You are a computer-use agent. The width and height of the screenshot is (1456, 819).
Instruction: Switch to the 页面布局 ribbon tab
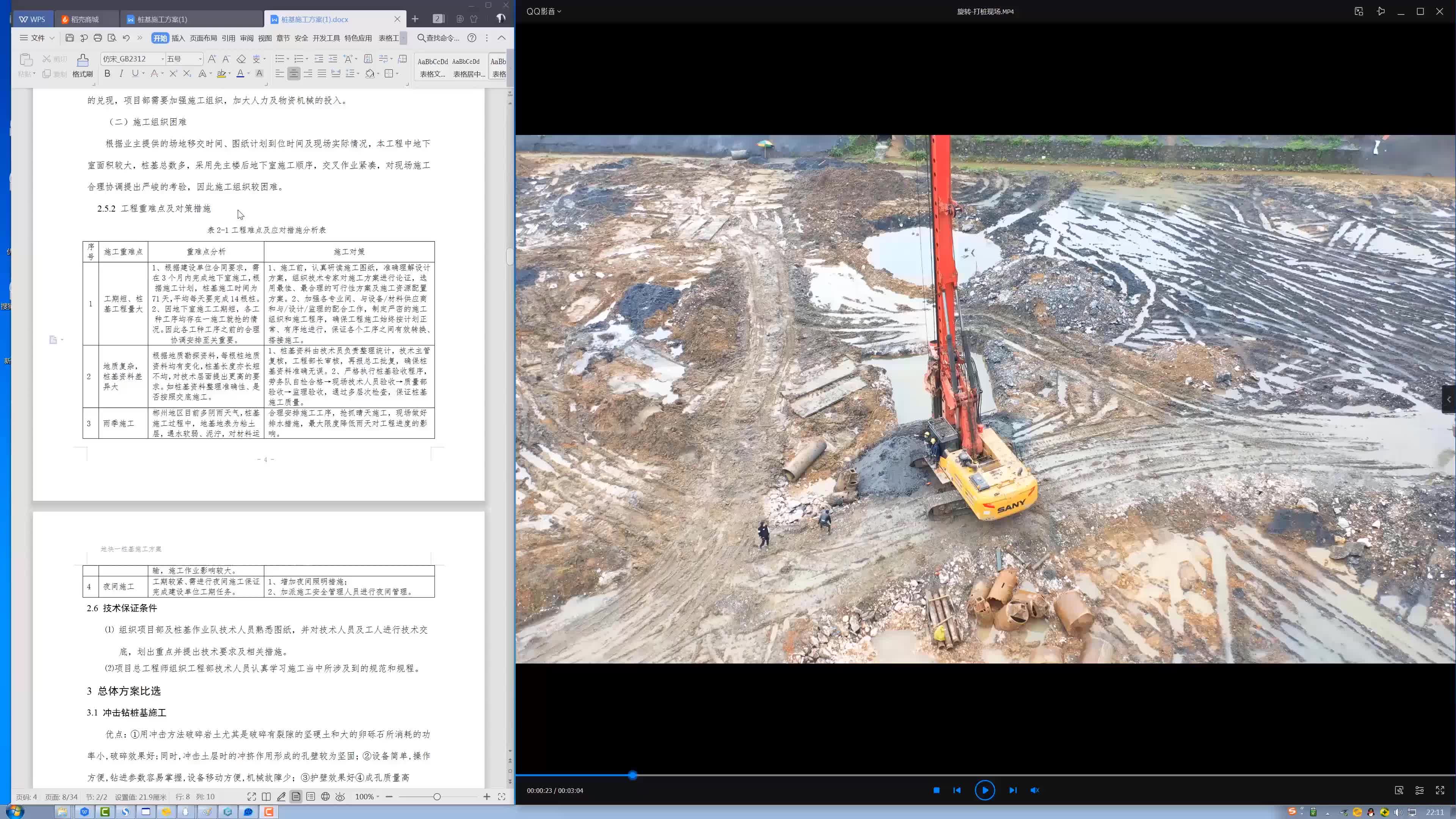coord(204,38)
